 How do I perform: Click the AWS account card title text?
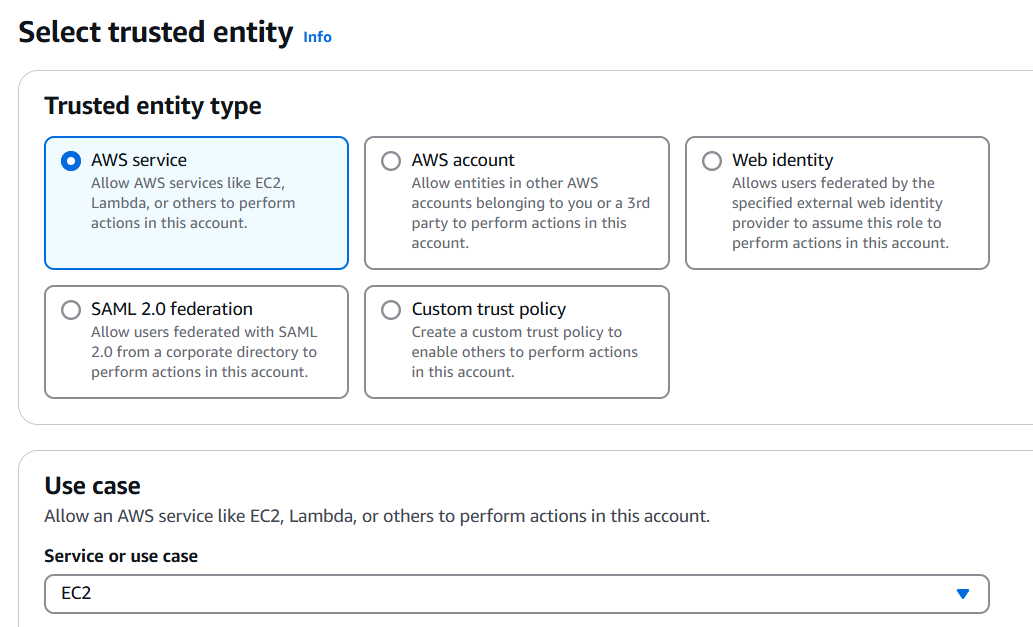pyautogui.click(x=463, y=160)
